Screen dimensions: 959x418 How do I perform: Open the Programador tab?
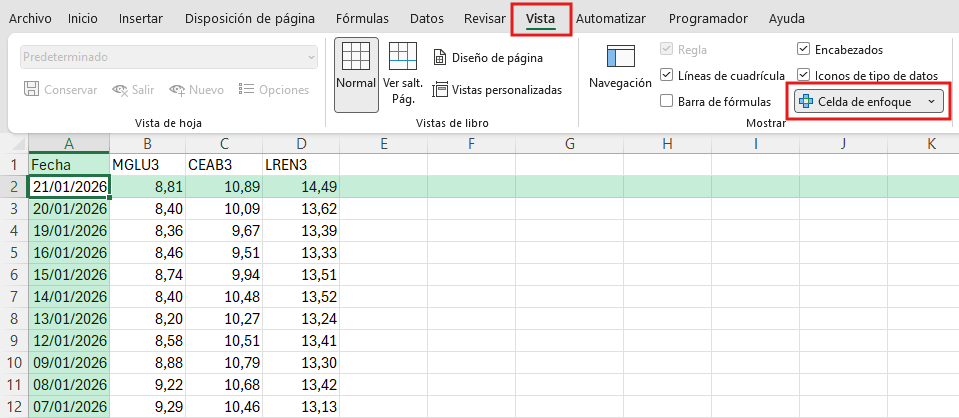click(x=708, y=18)
